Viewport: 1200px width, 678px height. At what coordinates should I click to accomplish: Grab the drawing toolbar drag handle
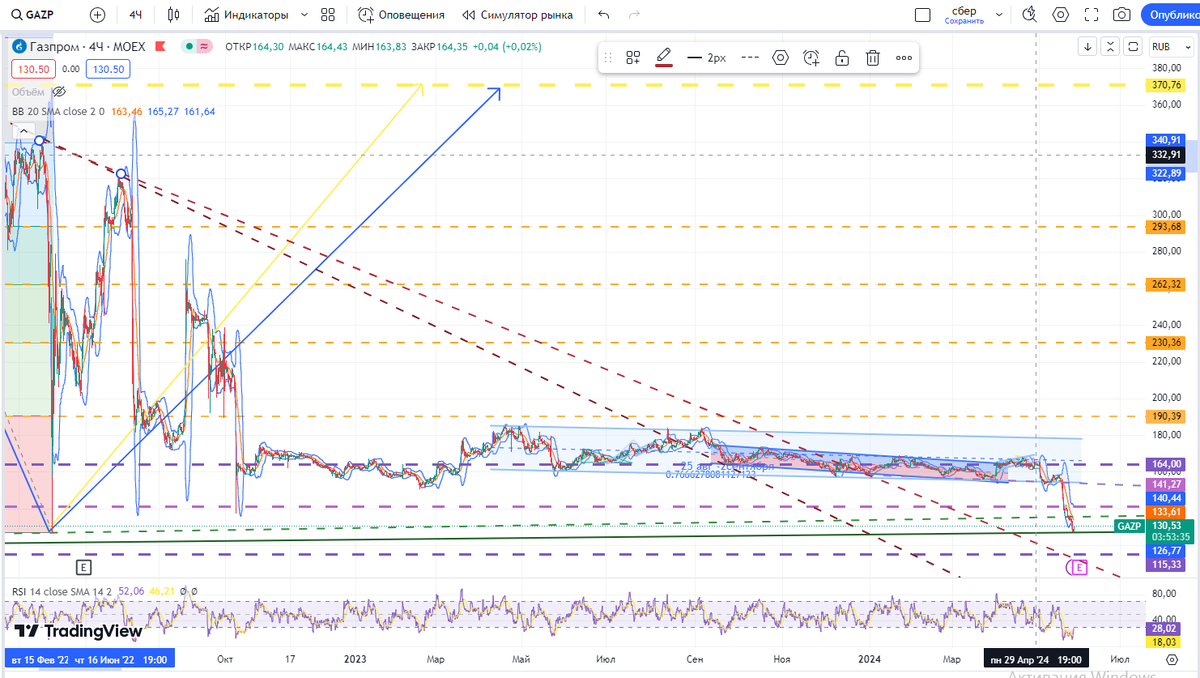609,57
